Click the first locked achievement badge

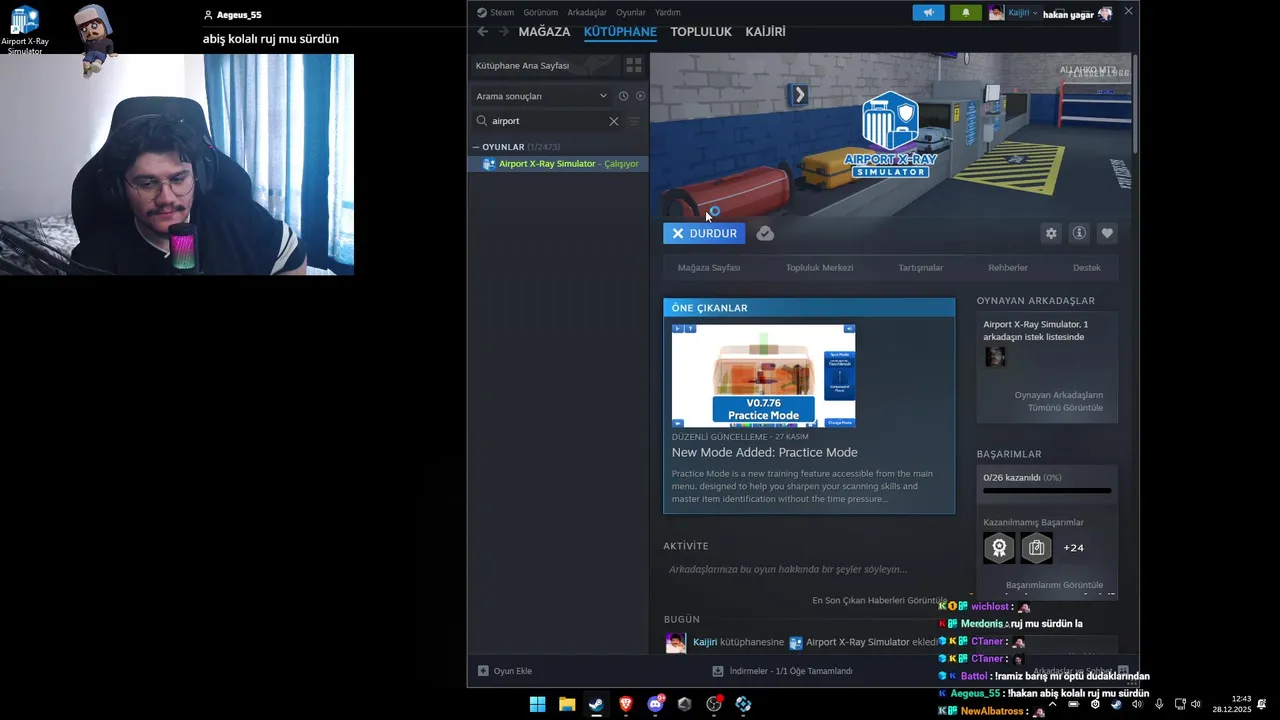point(999,548)
